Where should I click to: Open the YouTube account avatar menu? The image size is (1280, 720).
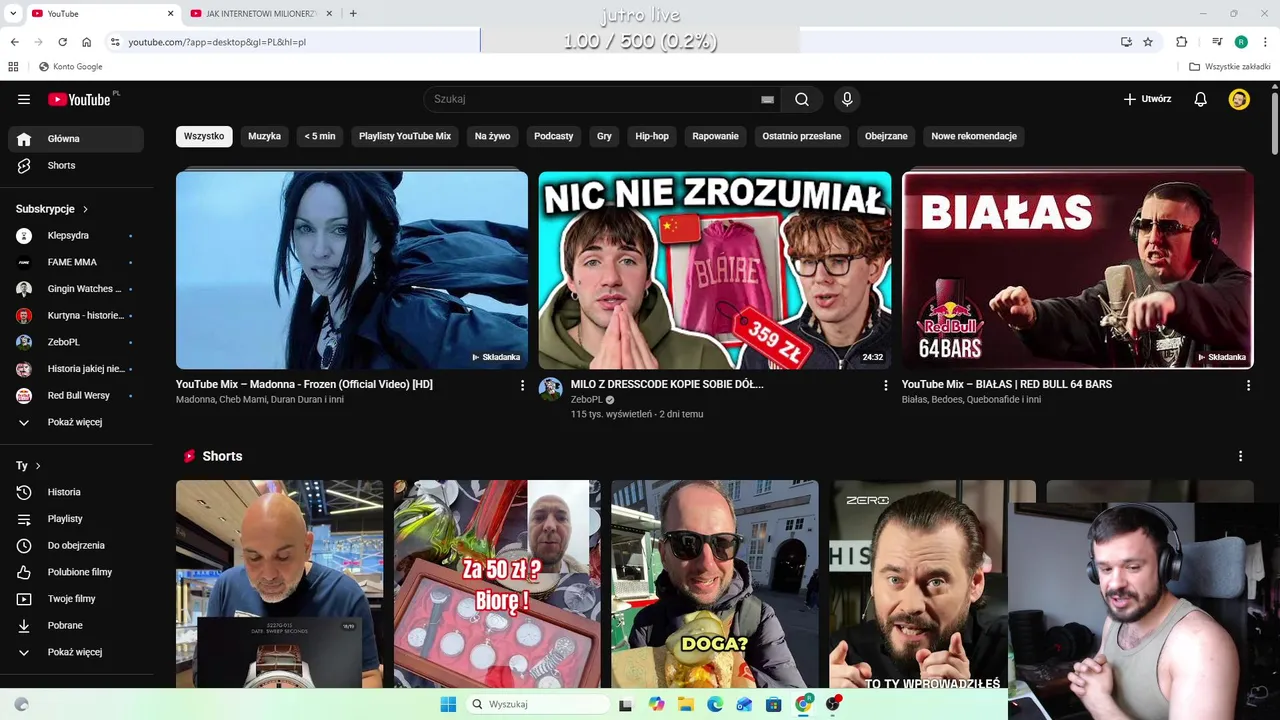pyautogui.click(x=1239, y=99)
